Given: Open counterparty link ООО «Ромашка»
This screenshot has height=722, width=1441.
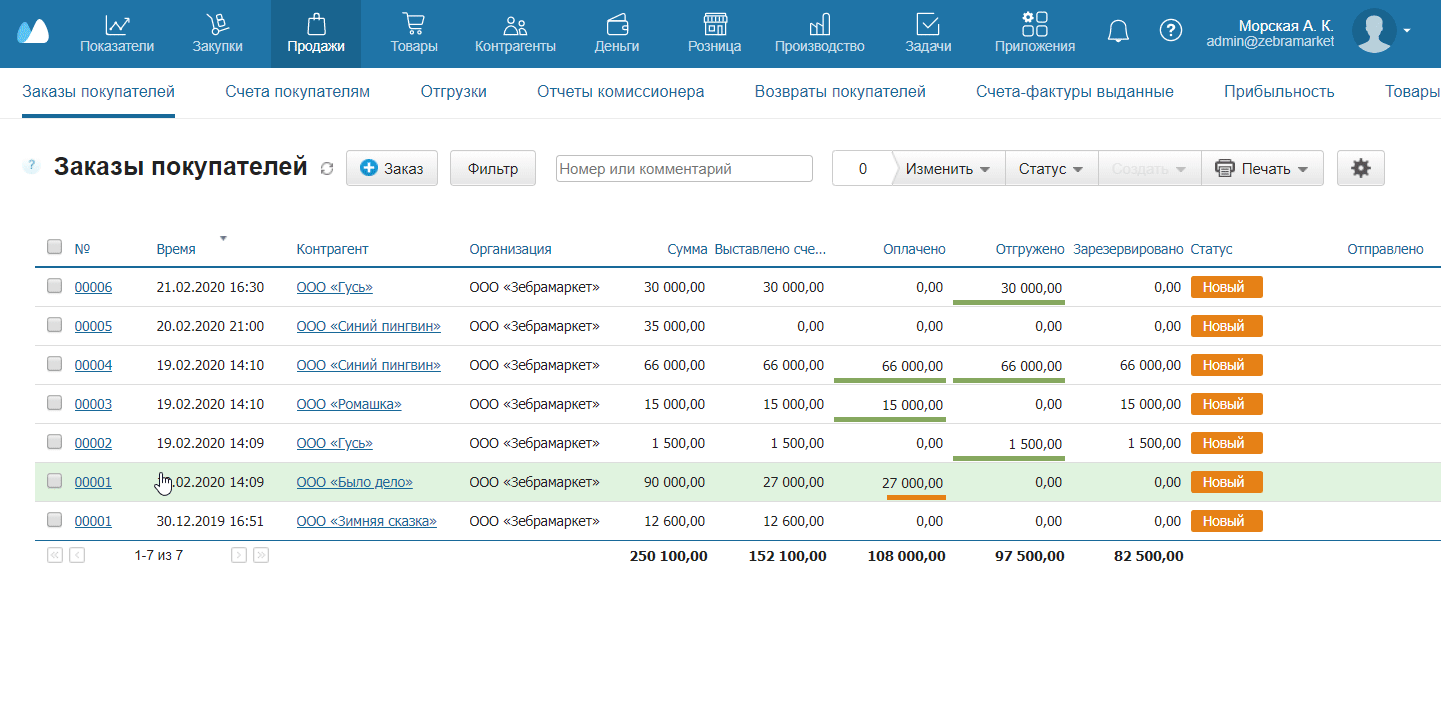Looking at the screenshot, I should (x=348, y=404).
